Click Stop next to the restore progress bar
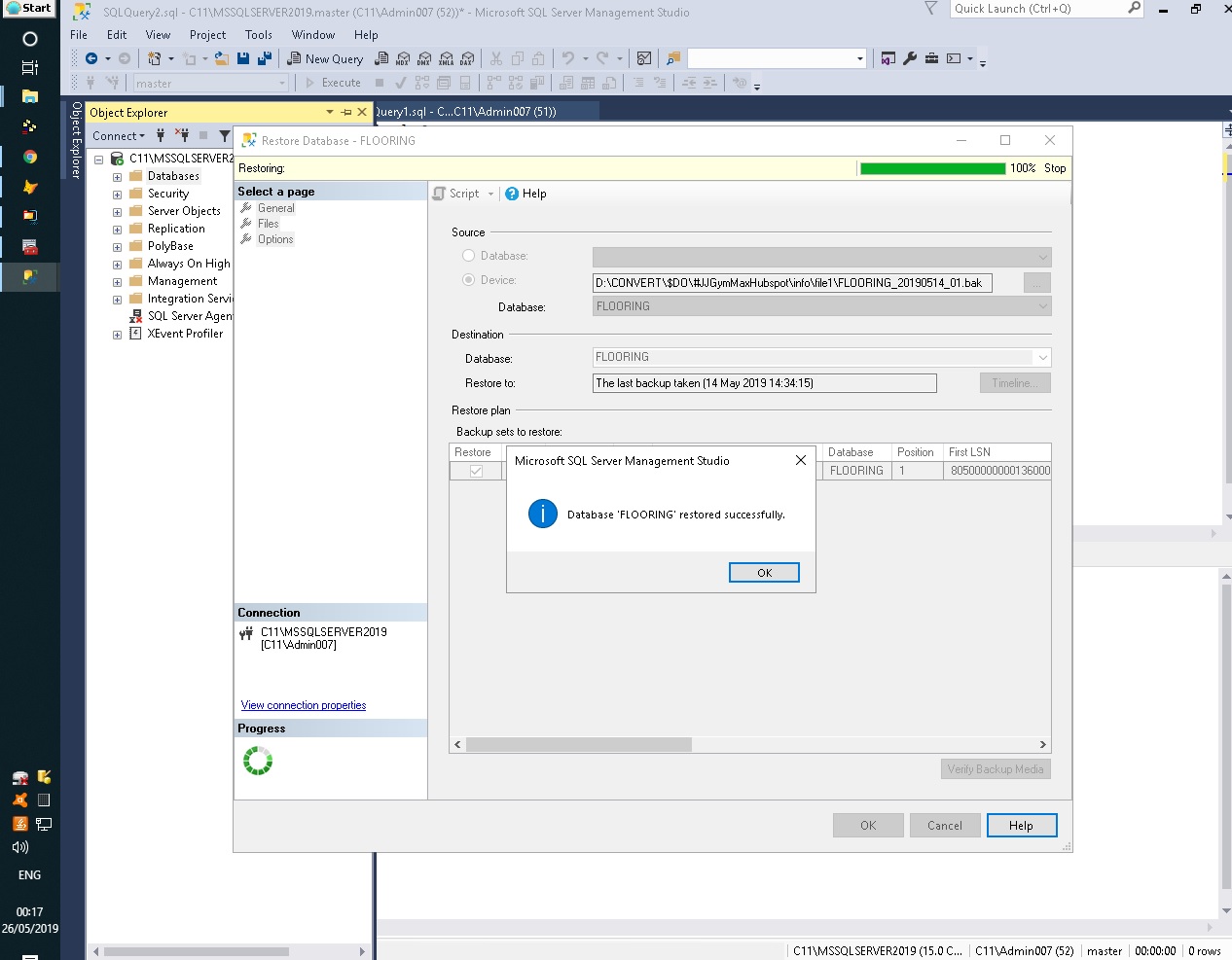Screen dimensions: 1232x960 [1055, 168]
